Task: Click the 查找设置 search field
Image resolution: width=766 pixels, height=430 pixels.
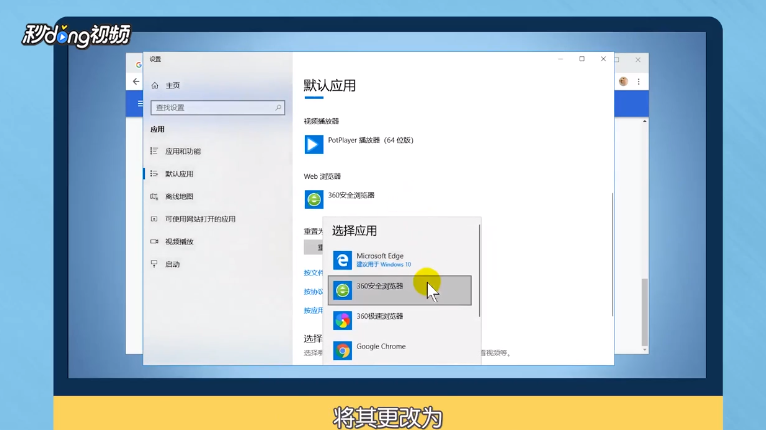Action: [217, 108]
